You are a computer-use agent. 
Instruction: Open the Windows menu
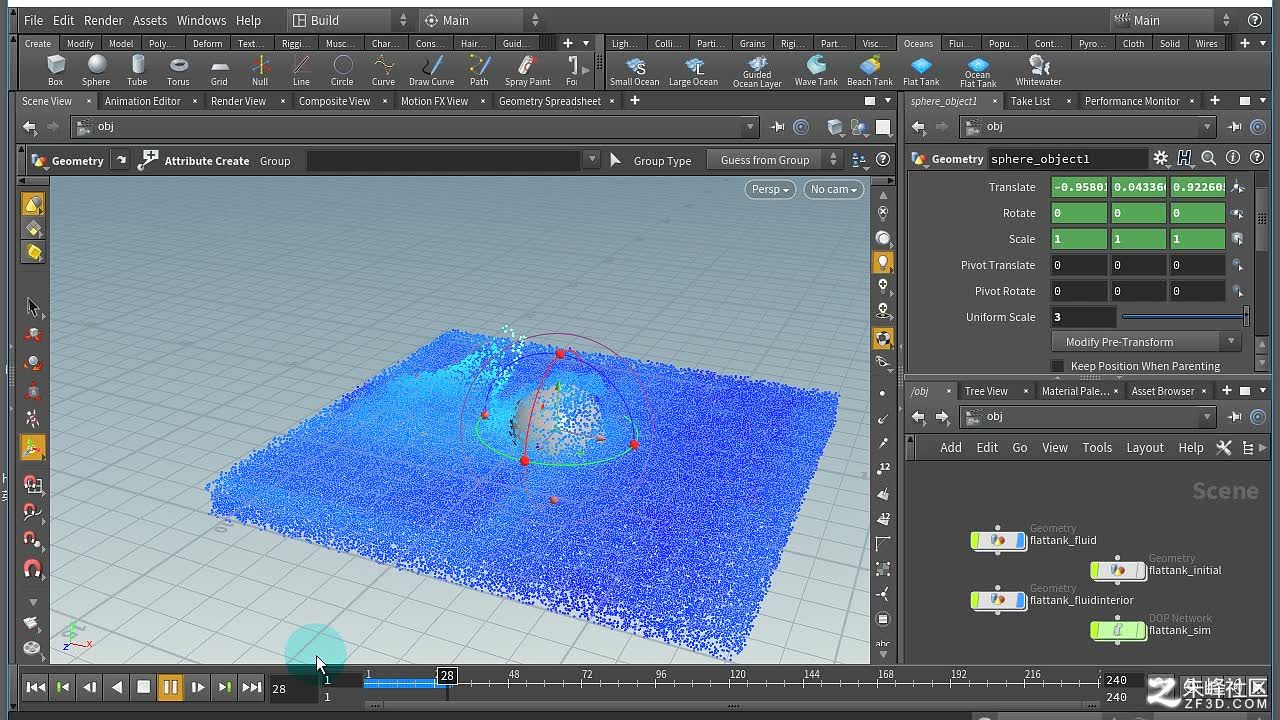pyautogui.click(x=201, y=20)
